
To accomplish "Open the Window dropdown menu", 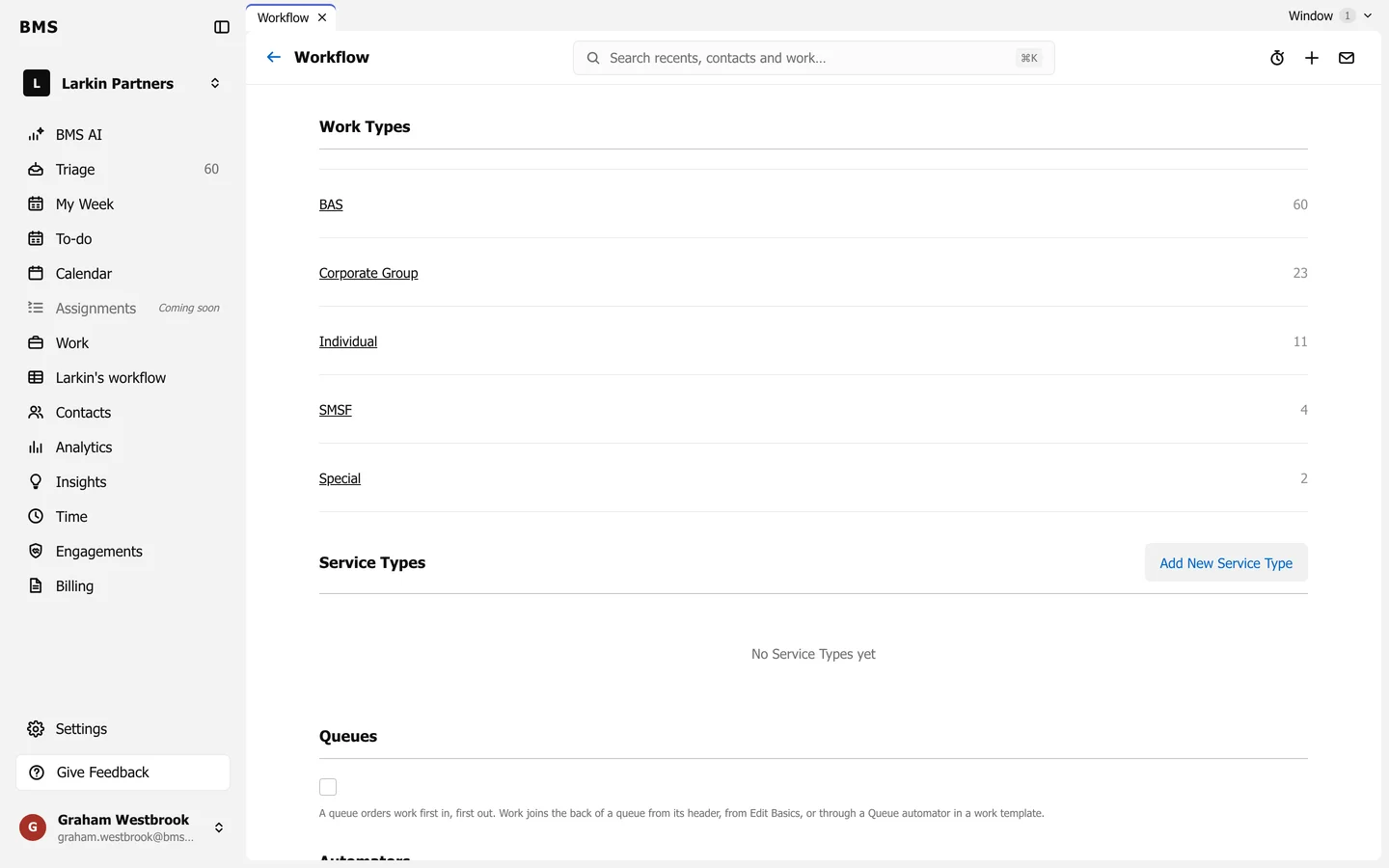I will click(x=1330, y=15).
